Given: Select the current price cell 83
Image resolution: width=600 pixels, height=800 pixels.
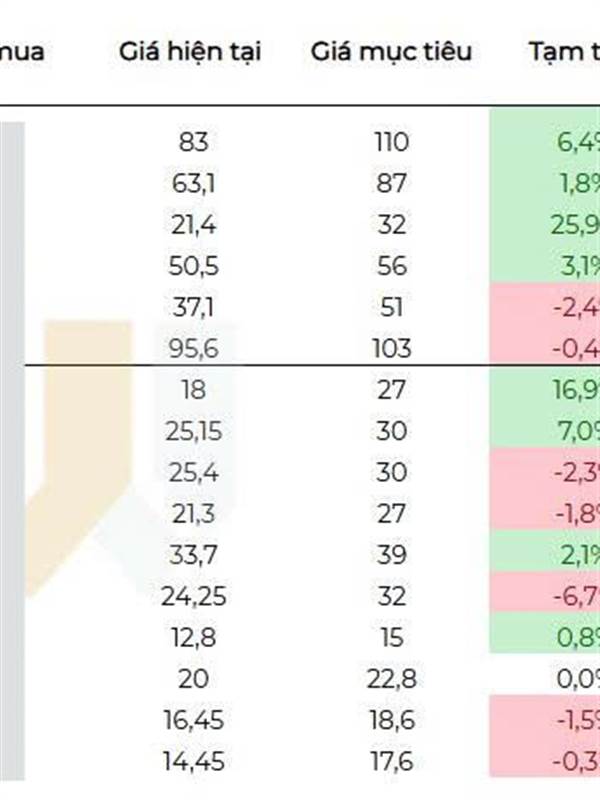Looking at the screenshot, I should point(194,142).
